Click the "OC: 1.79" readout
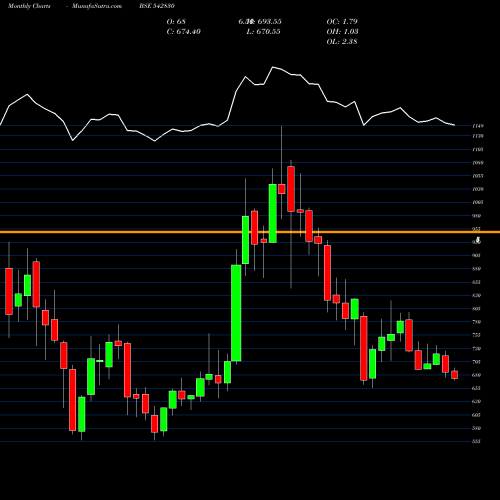Viewport: 500px width, 500px height. click(342, 21)
